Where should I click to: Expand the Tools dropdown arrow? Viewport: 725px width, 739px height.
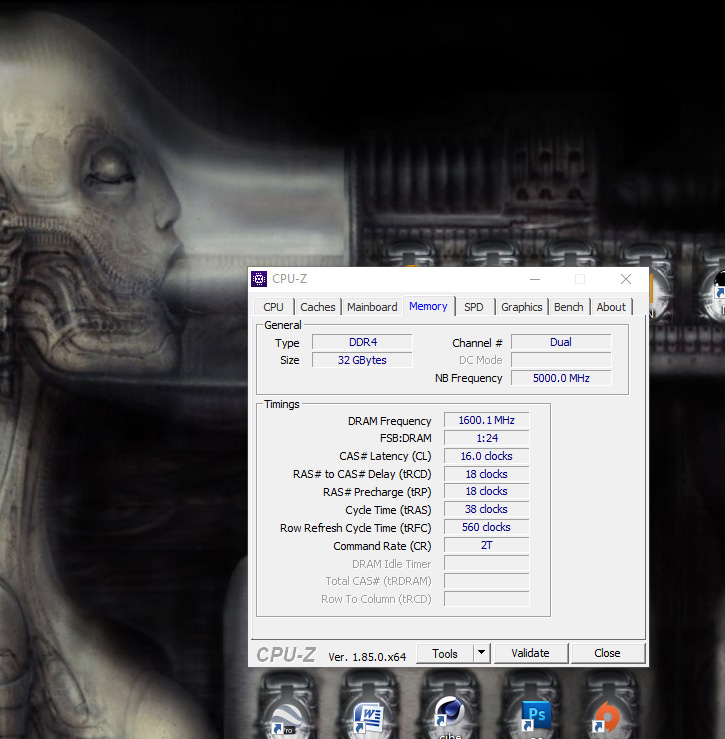(x=481, y=653)
